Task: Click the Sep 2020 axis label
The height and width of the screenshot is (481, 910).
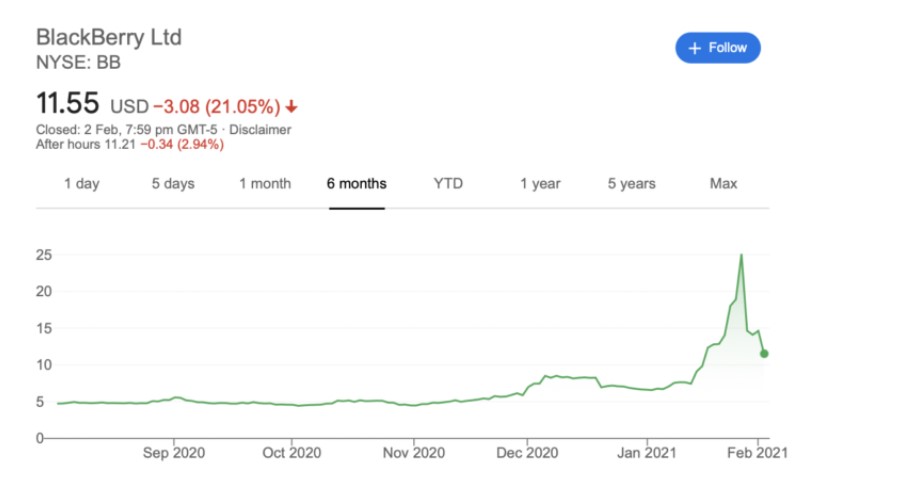Action: click(173, 452)
